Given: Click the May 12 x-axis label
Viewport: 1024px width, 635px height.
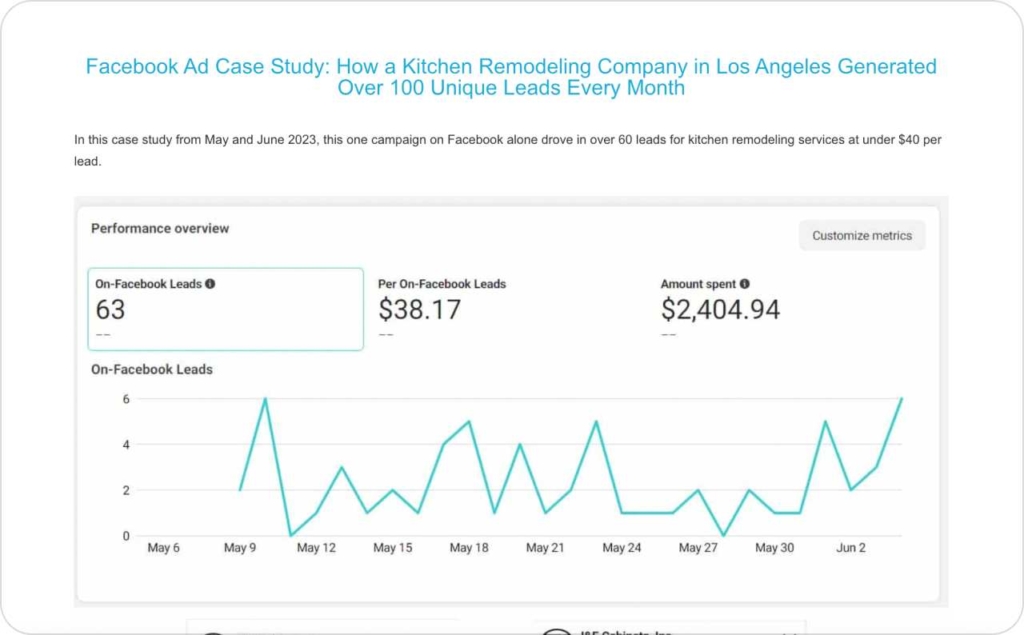Looking at the screenshot, I should pyautogui.click(x=316, y=548).
